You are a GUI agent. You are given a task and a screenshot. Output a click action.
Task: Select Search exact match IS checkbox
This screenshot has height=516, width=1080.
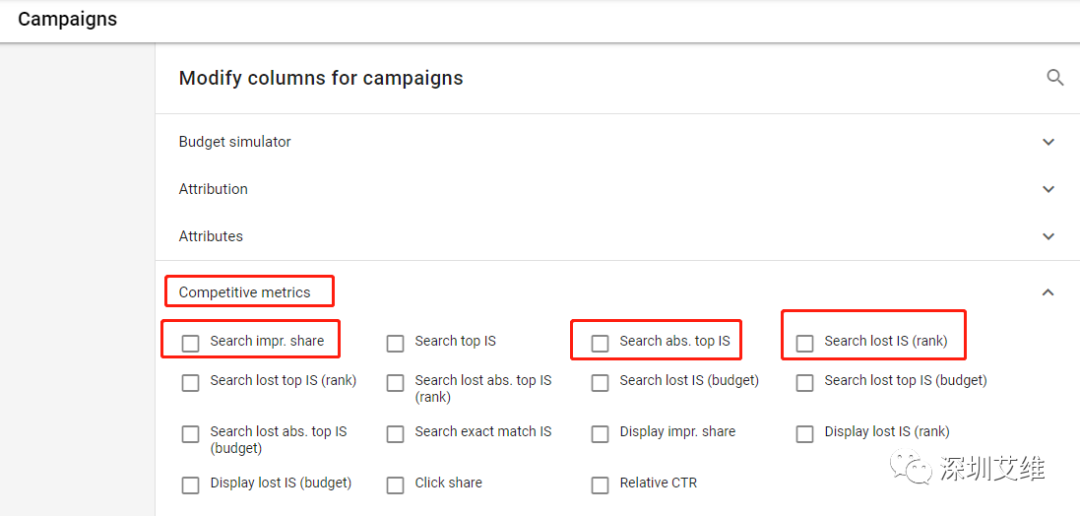(395, 434)
